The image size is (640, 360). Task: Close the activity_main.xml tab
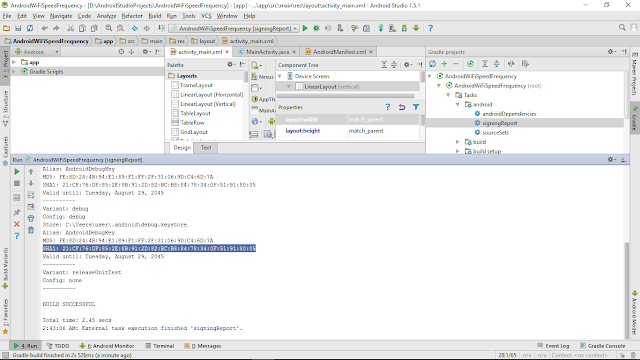pyautogui.click(x=227, y=52)
